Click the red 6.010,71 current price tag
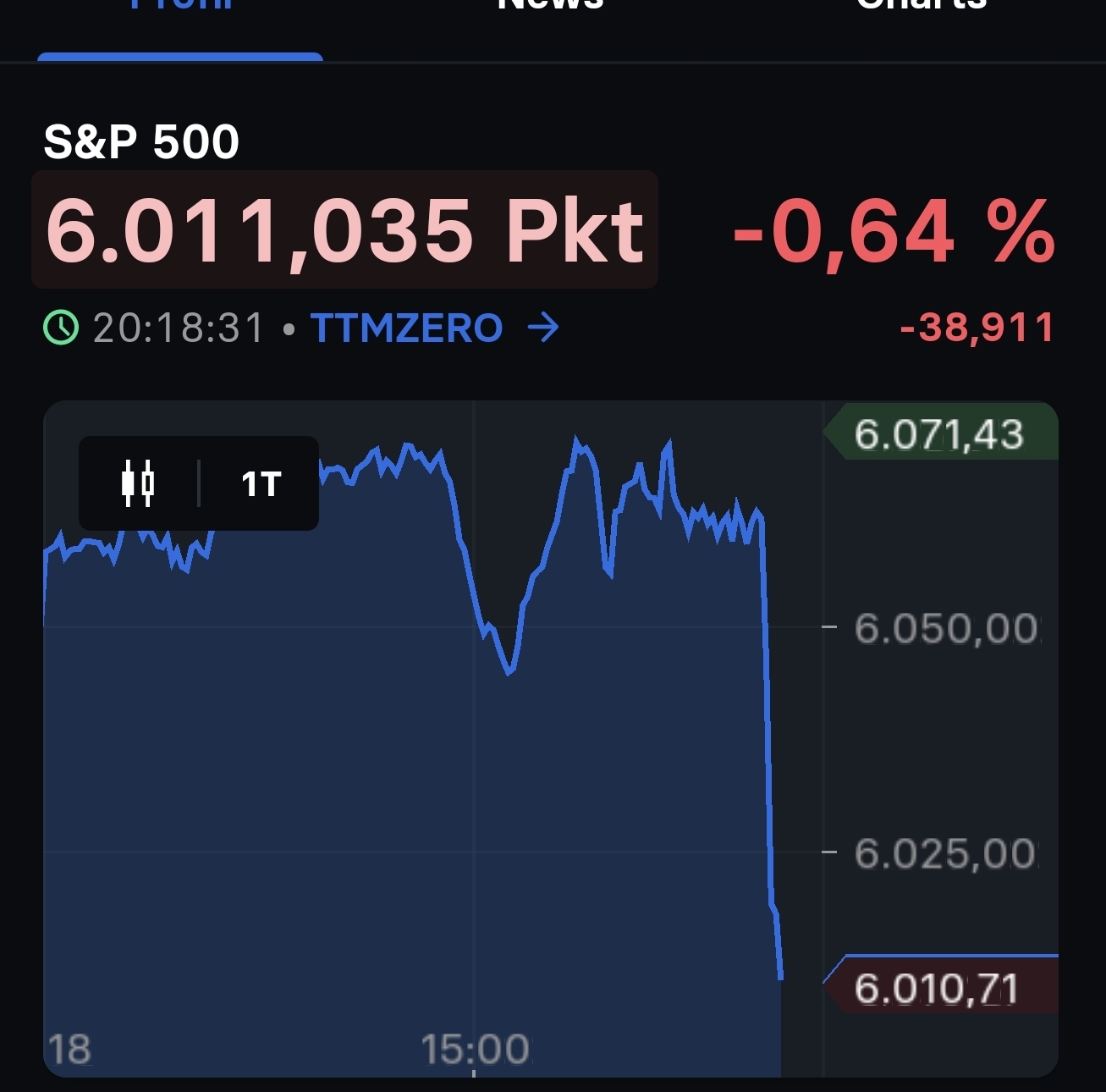The height and width of the screenshot is (1092, 1106). (937, 988)
